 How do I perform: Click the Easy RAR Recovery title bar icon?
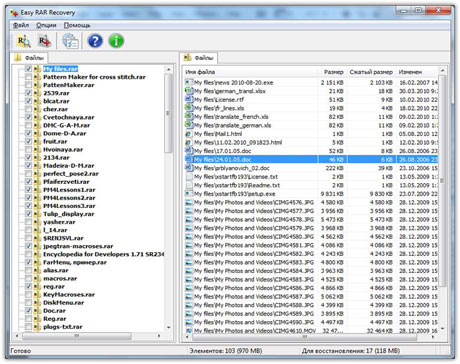pos(14,13)
